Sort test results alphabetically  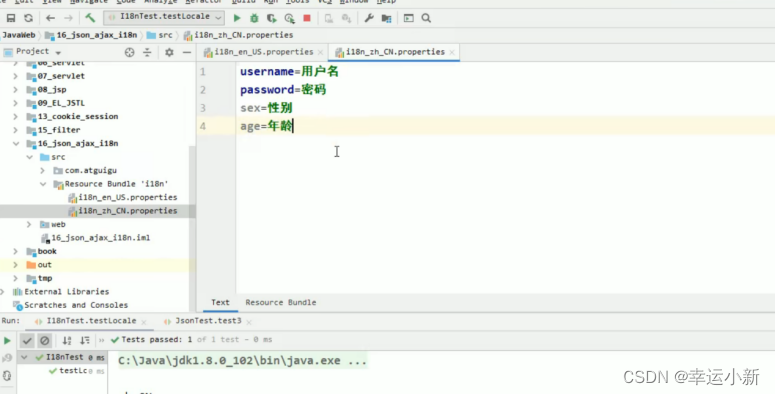[x=67, y=340]
